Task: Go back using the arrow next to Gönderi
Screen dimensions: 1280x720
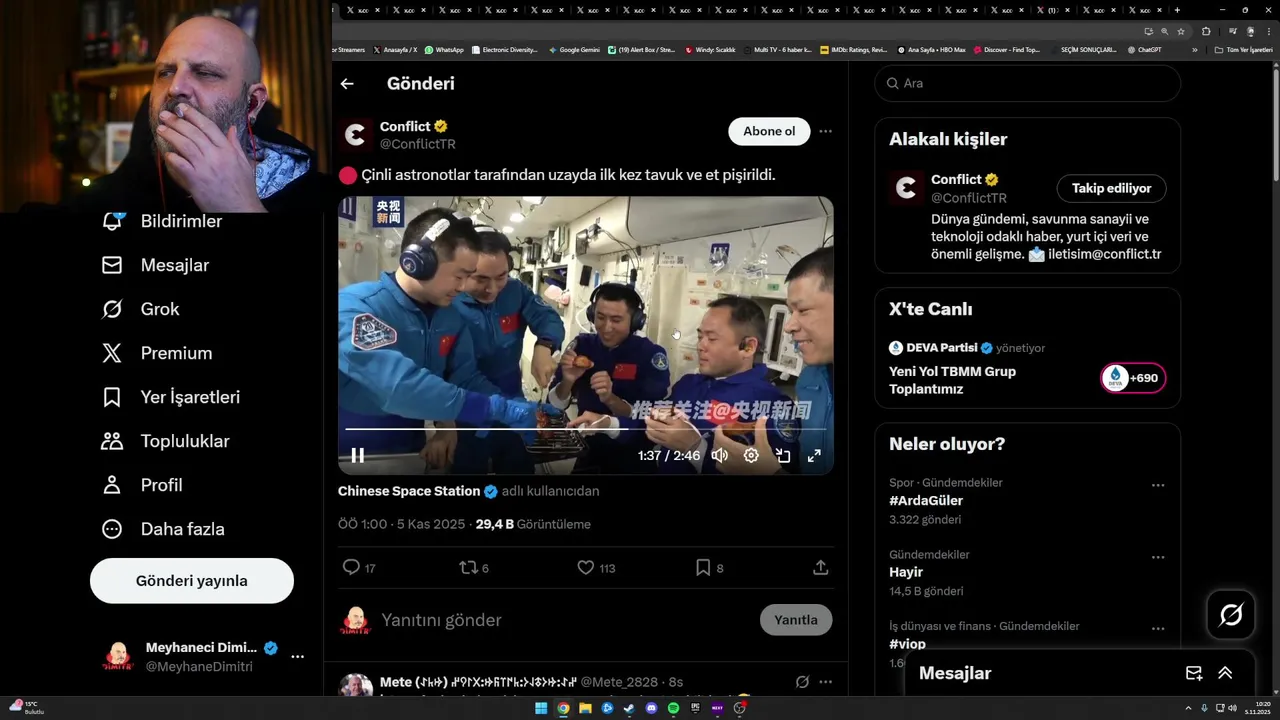Action: click(x=347, y=84)
